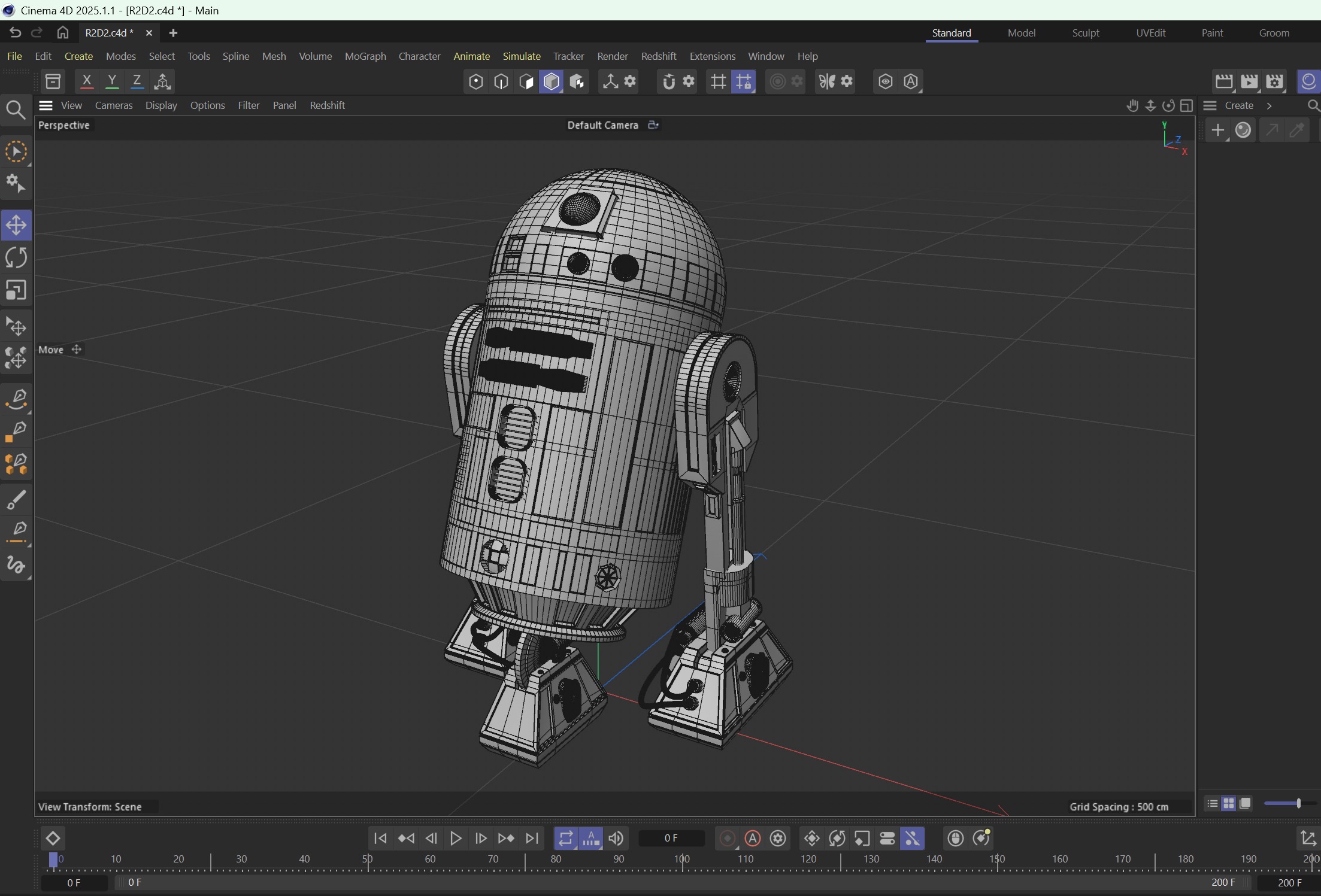
Task: Select the Spline Pen tool
Action: (x=16, y=399)
